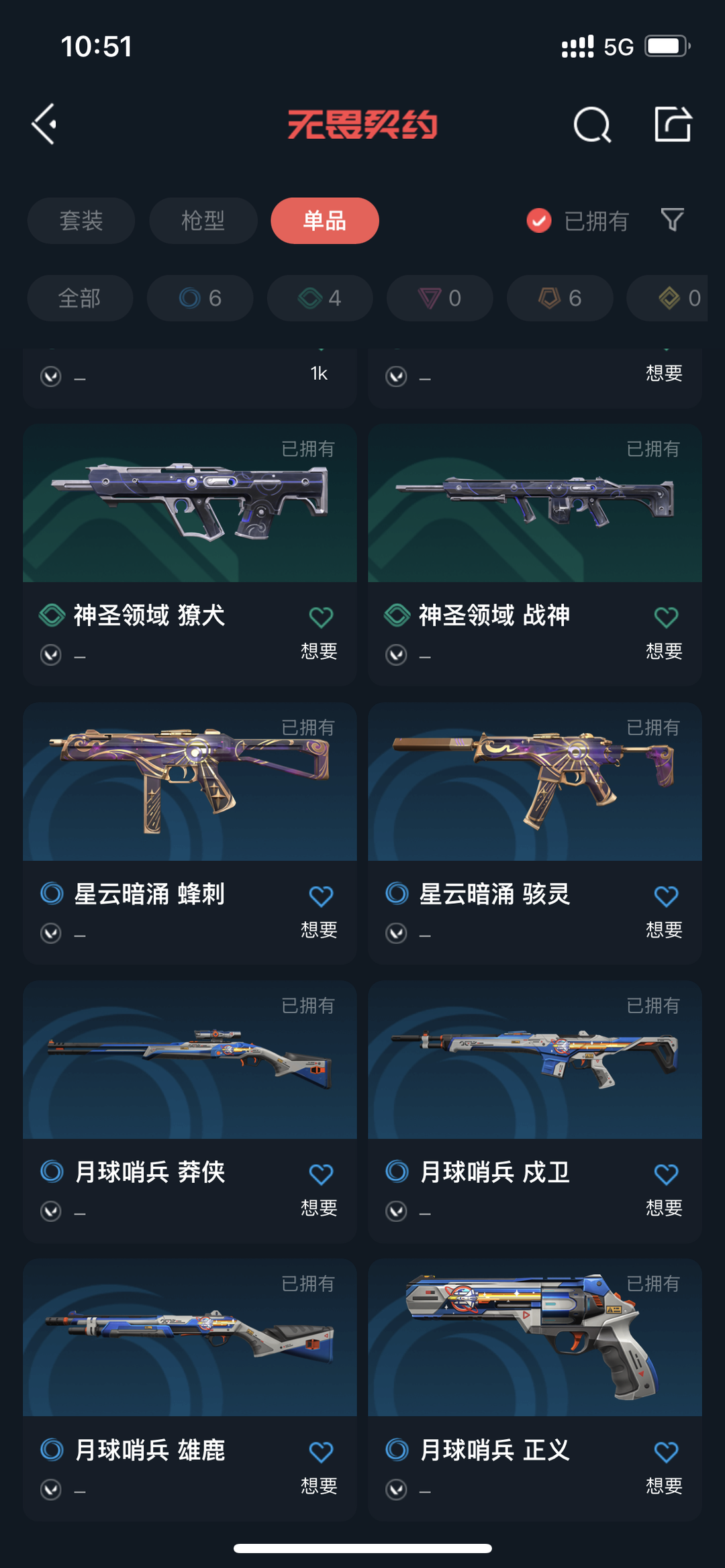Toggle the 已拥有 owned checkbox
The image size is (725, 1568).
[539, 220]
